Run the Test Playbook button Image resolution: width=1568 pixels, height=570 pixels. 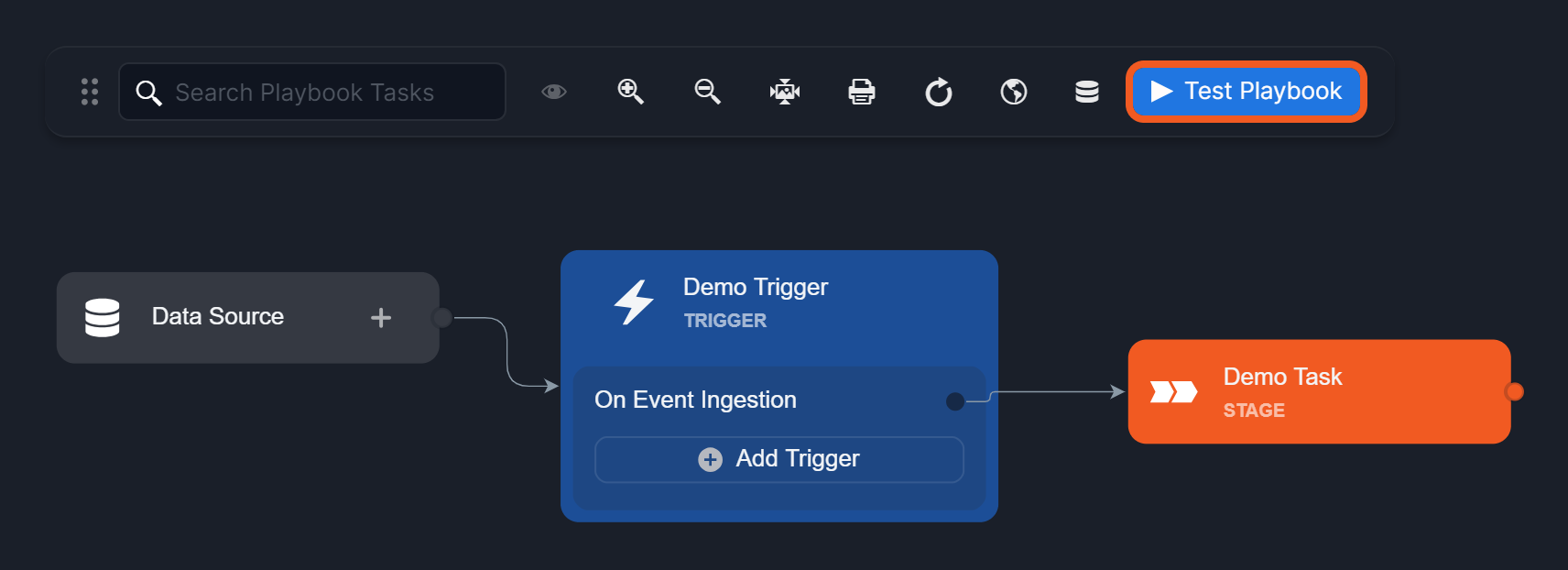(x=1247, y=92)
